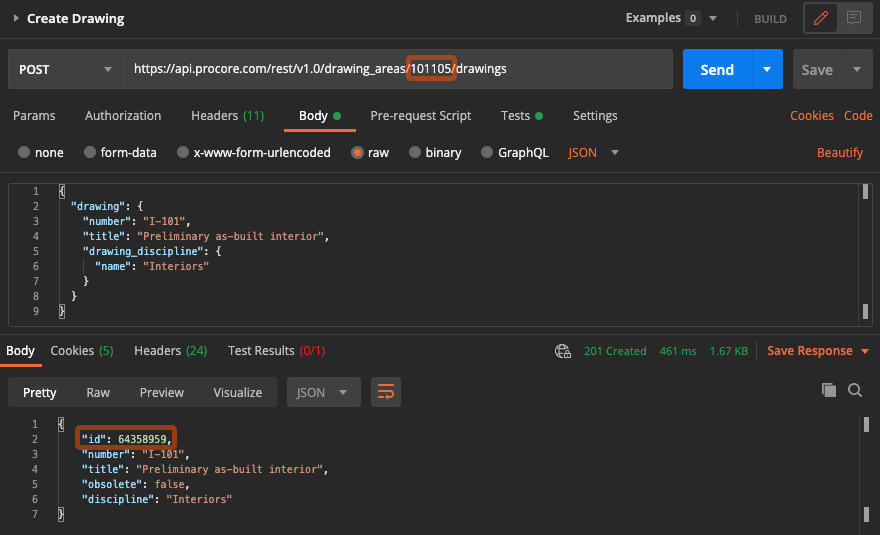Open the POST method dropdown

pyautogui.click(x=66, y=69)
